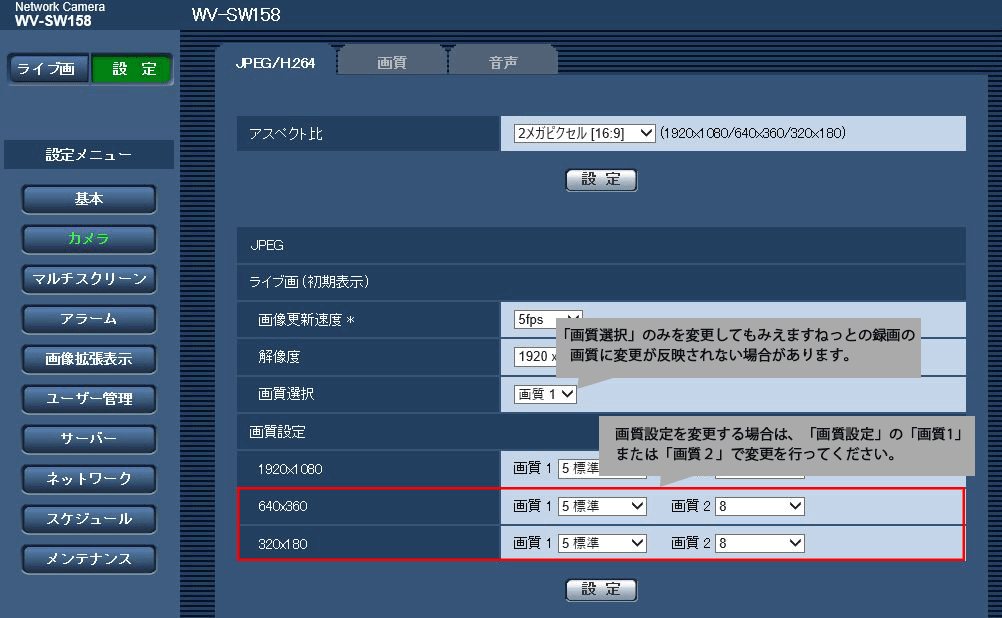
Task: Open the ユーザー管理 page
Action: (89, 399)
